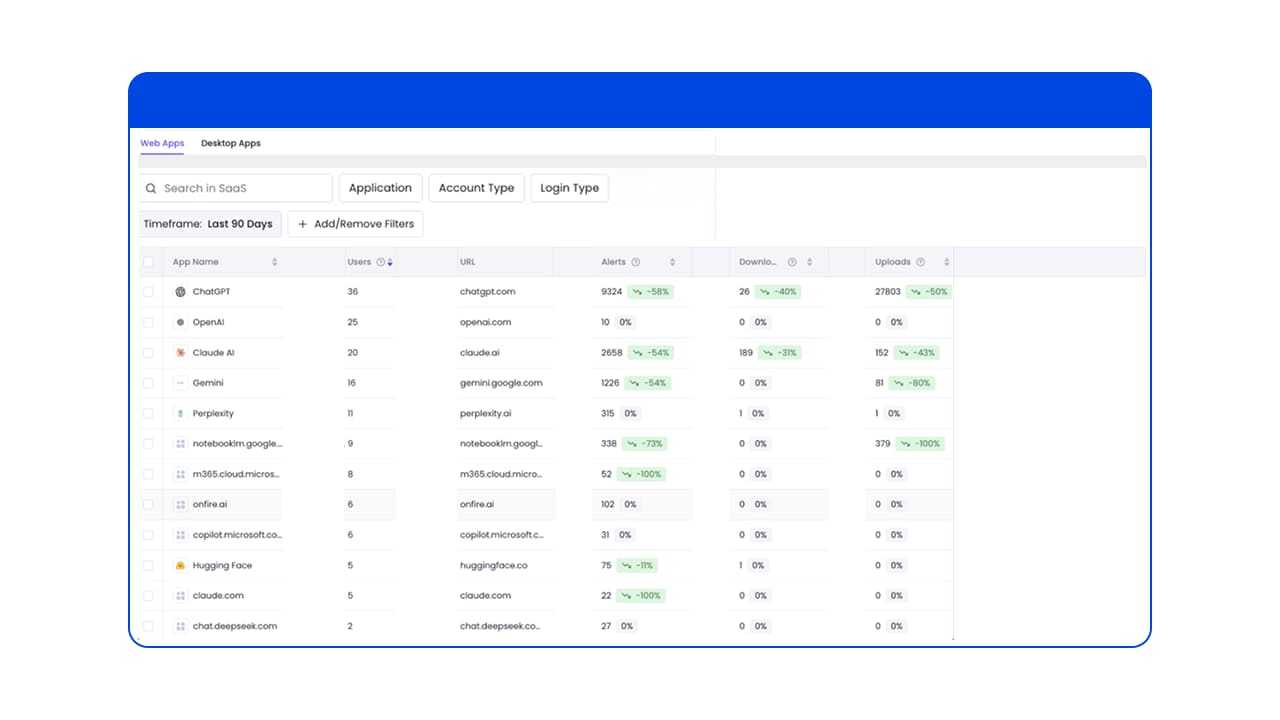Click the onfire.ai app grid icon
Screen dimensions: 1280x720
180,505
